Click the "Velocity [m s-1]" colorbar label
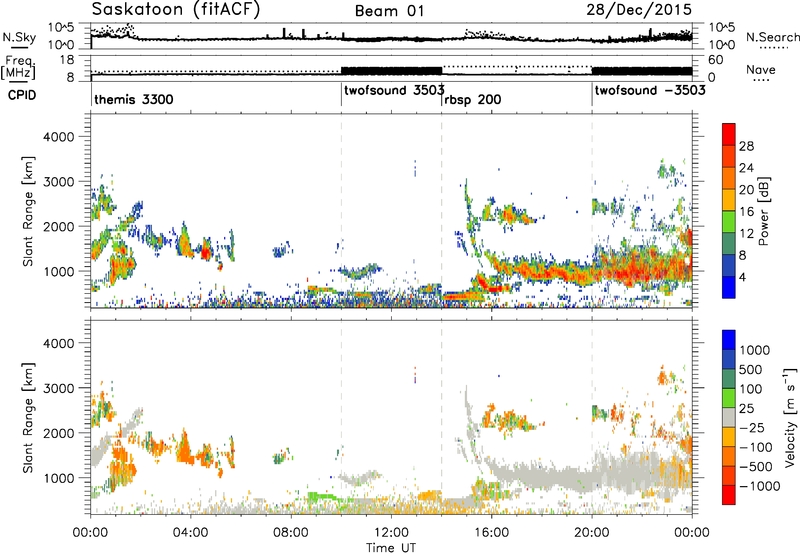The image size is (800, 554). (x=790, y=417)
